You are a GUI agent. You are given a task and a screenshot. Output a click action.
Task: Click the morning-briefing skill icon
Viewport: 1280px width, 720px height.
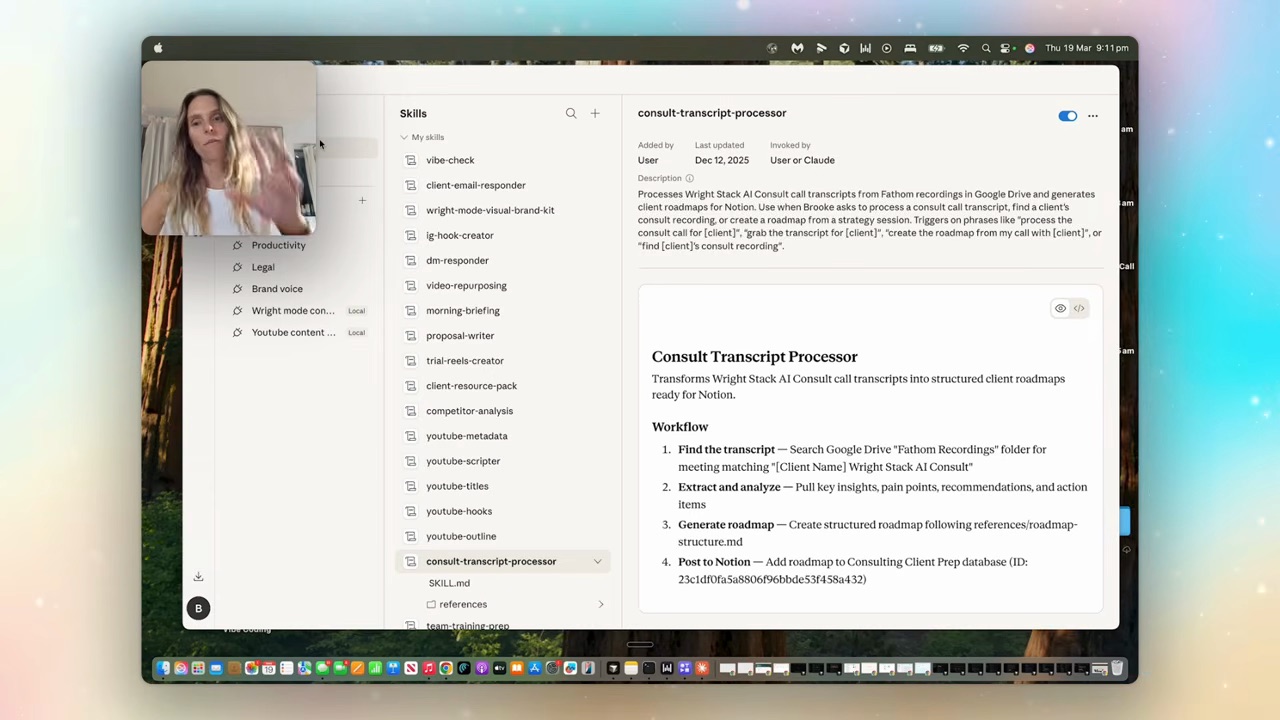coord(411,310)
